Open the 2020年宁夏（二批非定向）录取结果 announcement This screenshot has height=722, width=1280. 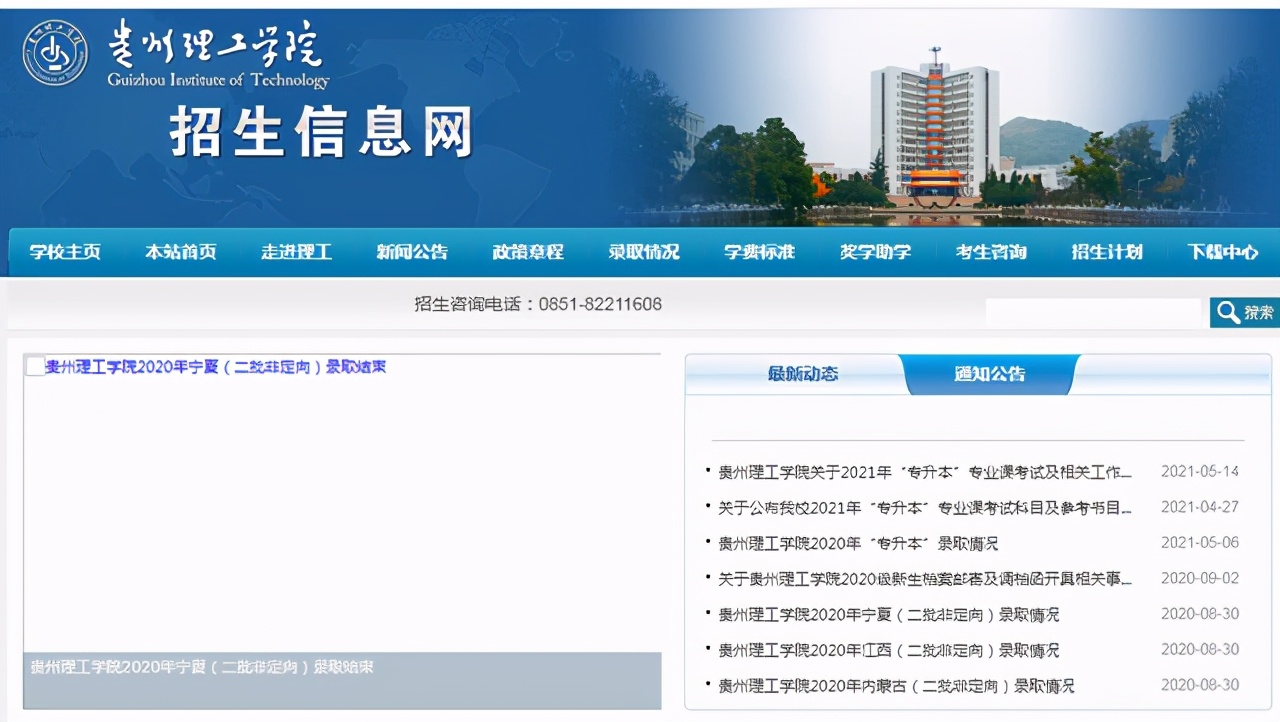[x=217, y=366]
